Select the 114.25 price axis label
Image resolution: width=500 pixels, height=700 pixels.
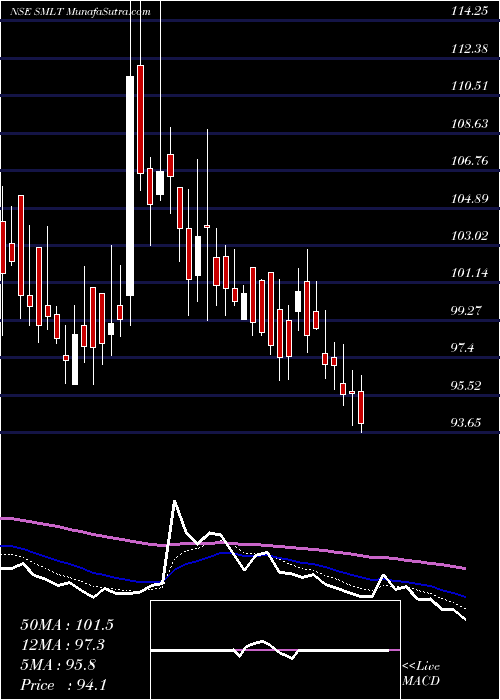(469, 12)
